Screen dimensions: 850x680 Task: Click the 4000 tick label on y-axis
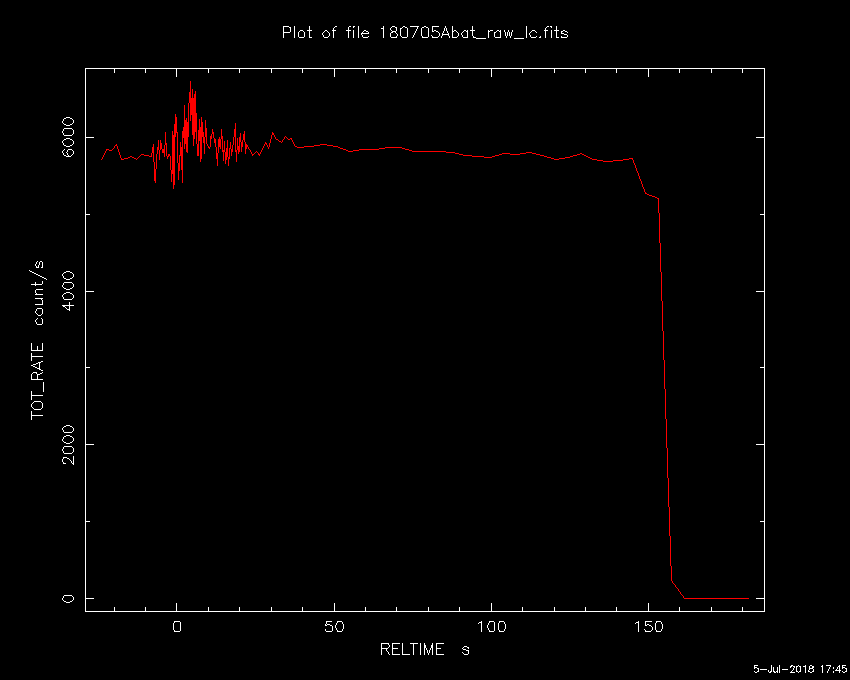[68, 291]
